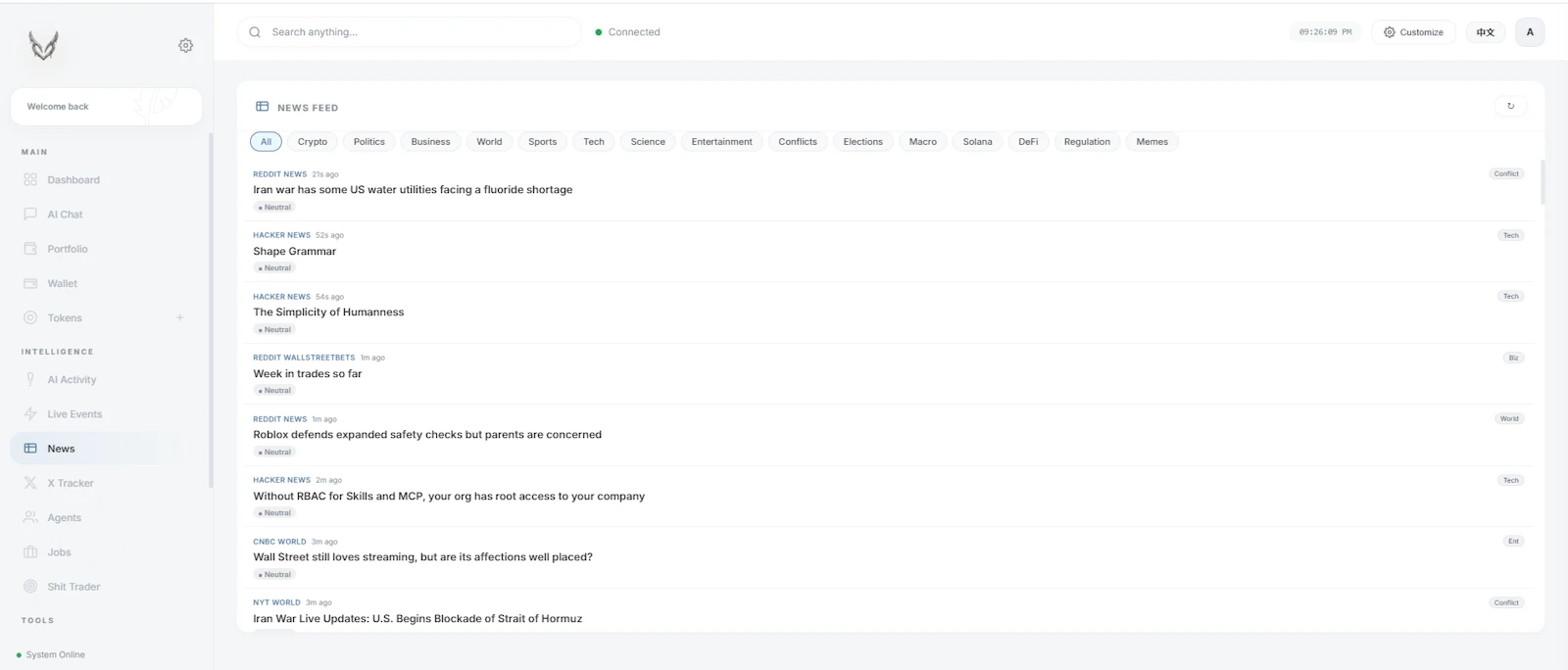The height and width of the screenshot is (670, 1568).
Task: Click the Customize button
Action: [x=1413, y=32]
